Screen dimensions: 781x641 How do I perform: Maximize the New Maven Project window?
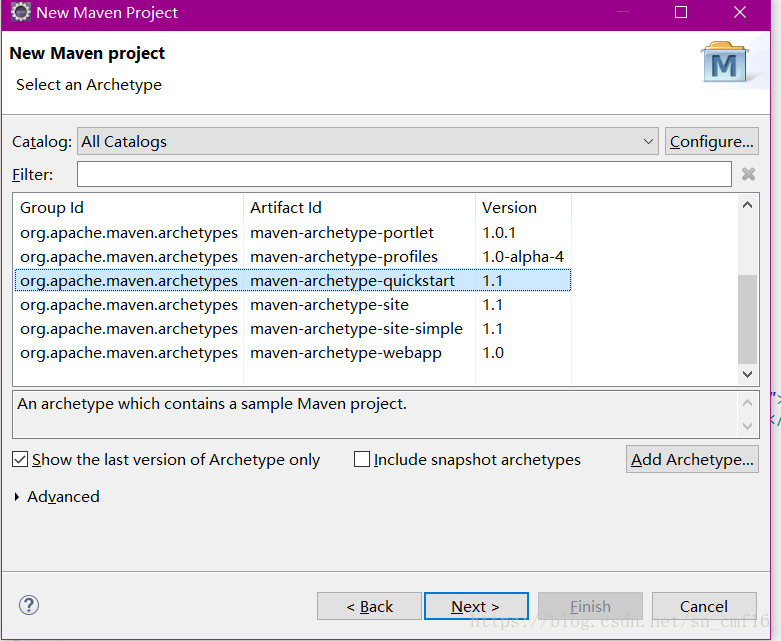[681, 12]
